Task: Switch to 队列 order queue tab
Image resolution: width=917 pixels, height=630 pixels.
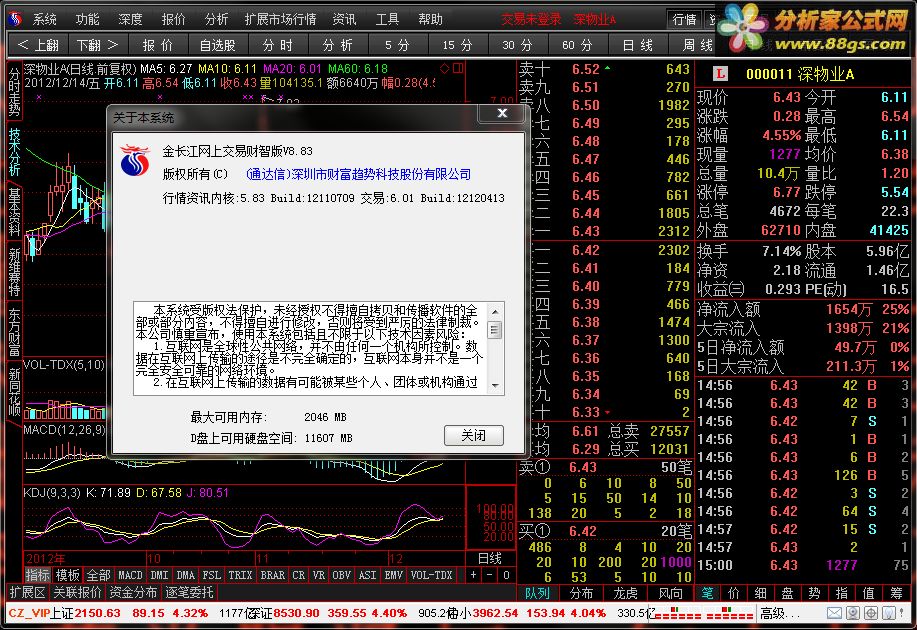Action: 537,593
